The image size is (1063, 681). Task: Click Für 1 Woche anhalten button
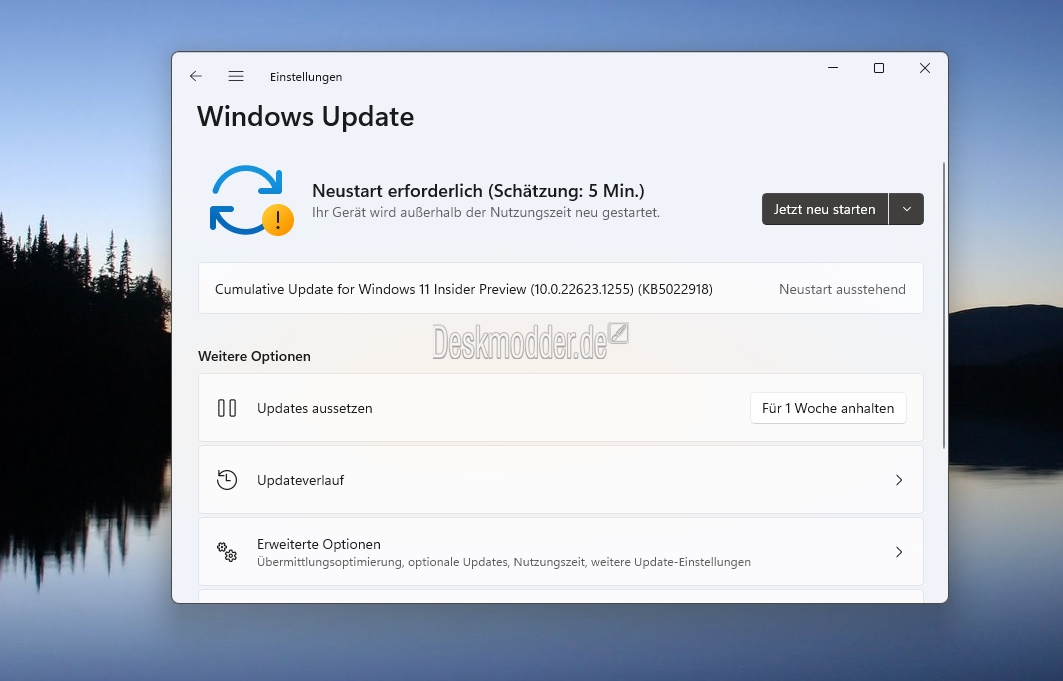[828, 408]
